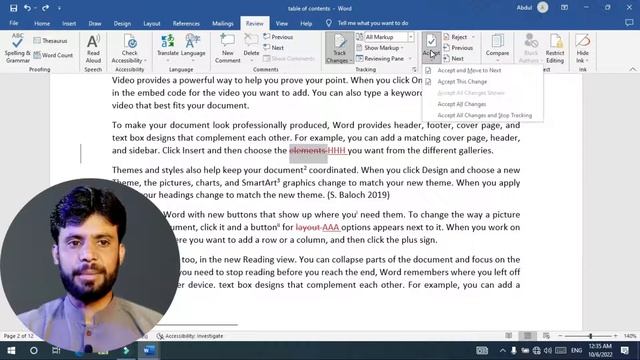Image resolution: width=640 pixels, height=360 pixels.
Task: Switch to Read Mode view
Action: click(509, 336)
